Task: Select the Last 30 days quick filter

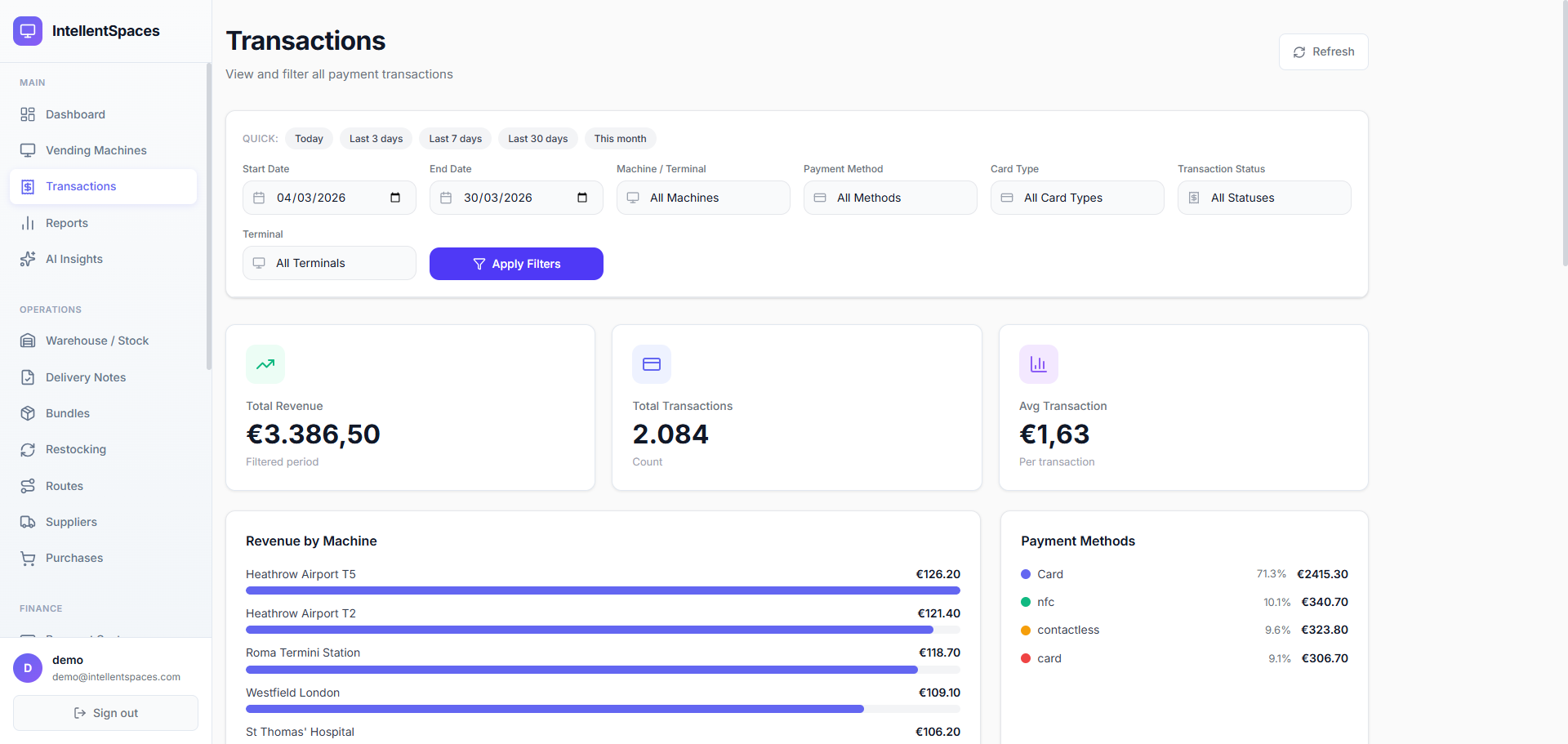Action: click(537, 139)
